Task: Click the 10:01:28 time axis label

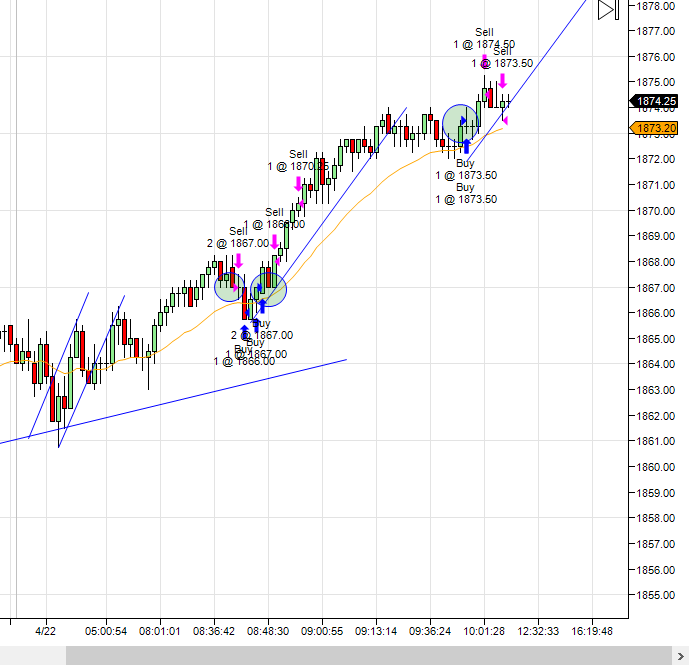Action: [x=484, y=632]
